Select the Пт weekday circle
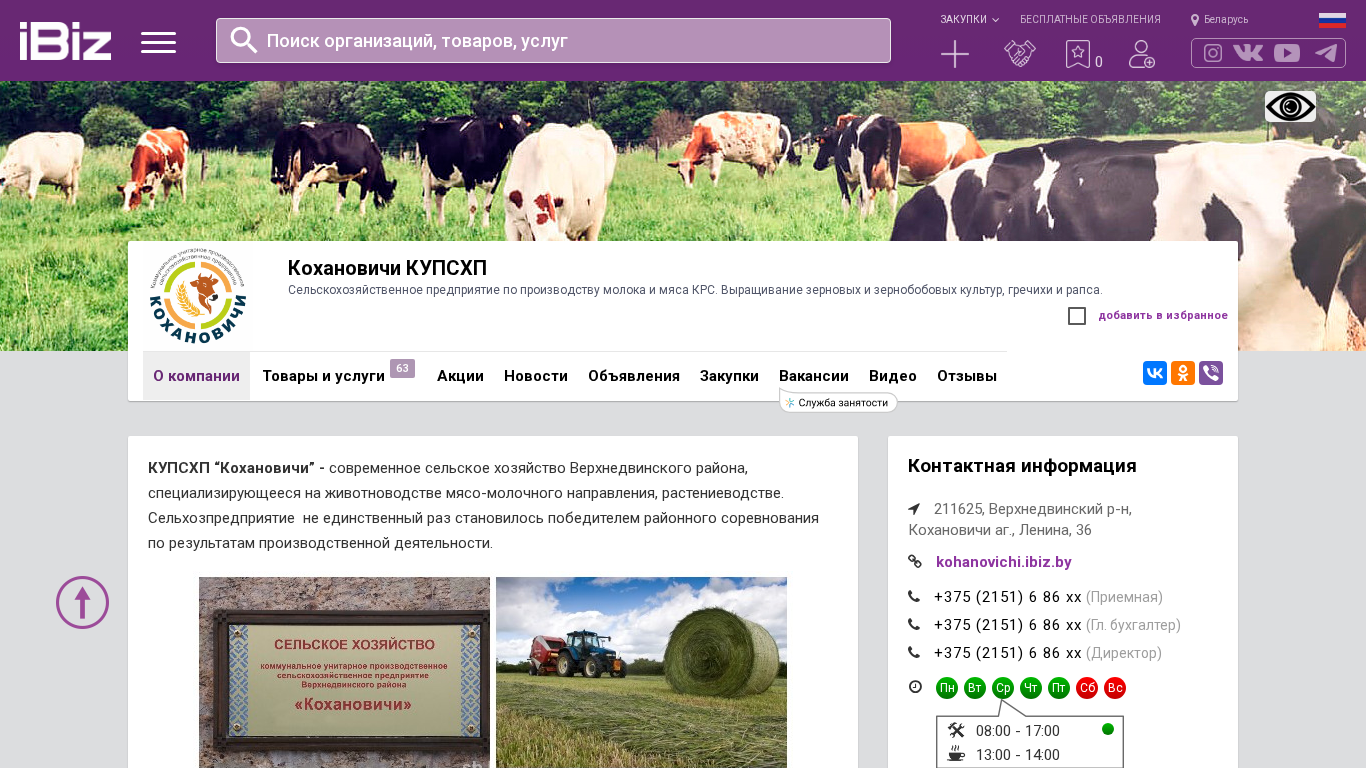Viewport: 1366px width, 768px height. (1059, 688)
